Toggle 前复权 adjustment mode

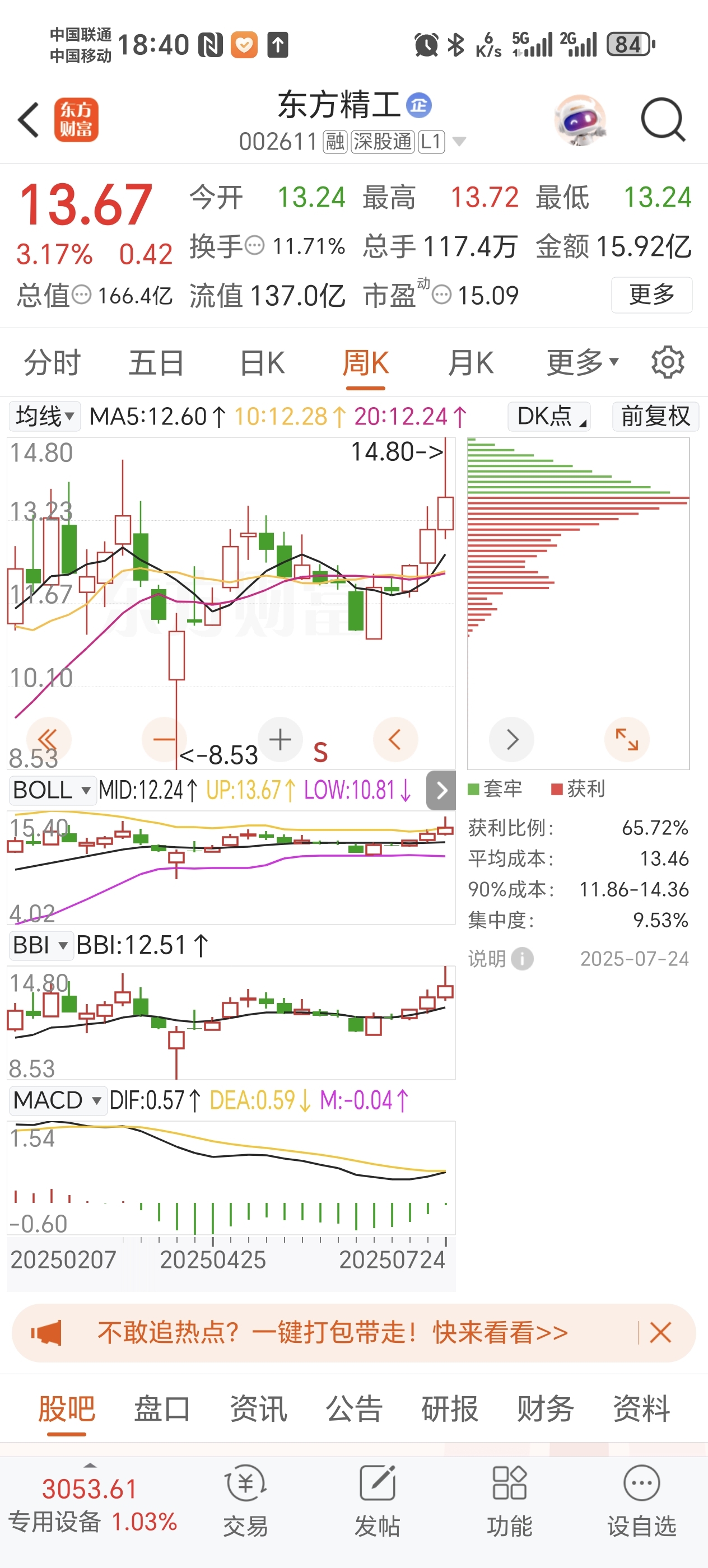click(x=656, y=416)
